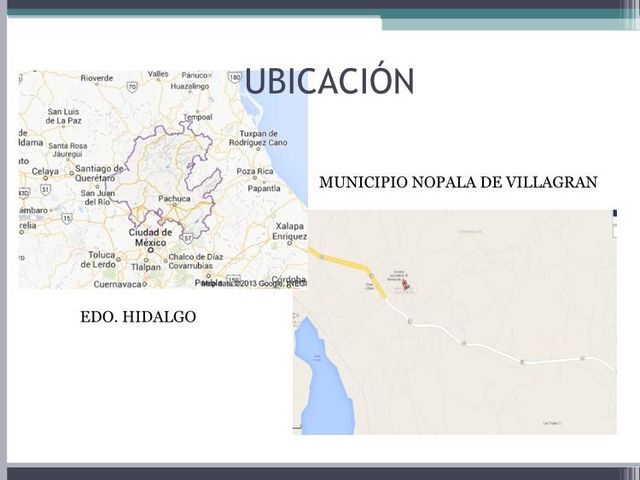
Task: Click the red location pin on municipality map
Action: 404,284
